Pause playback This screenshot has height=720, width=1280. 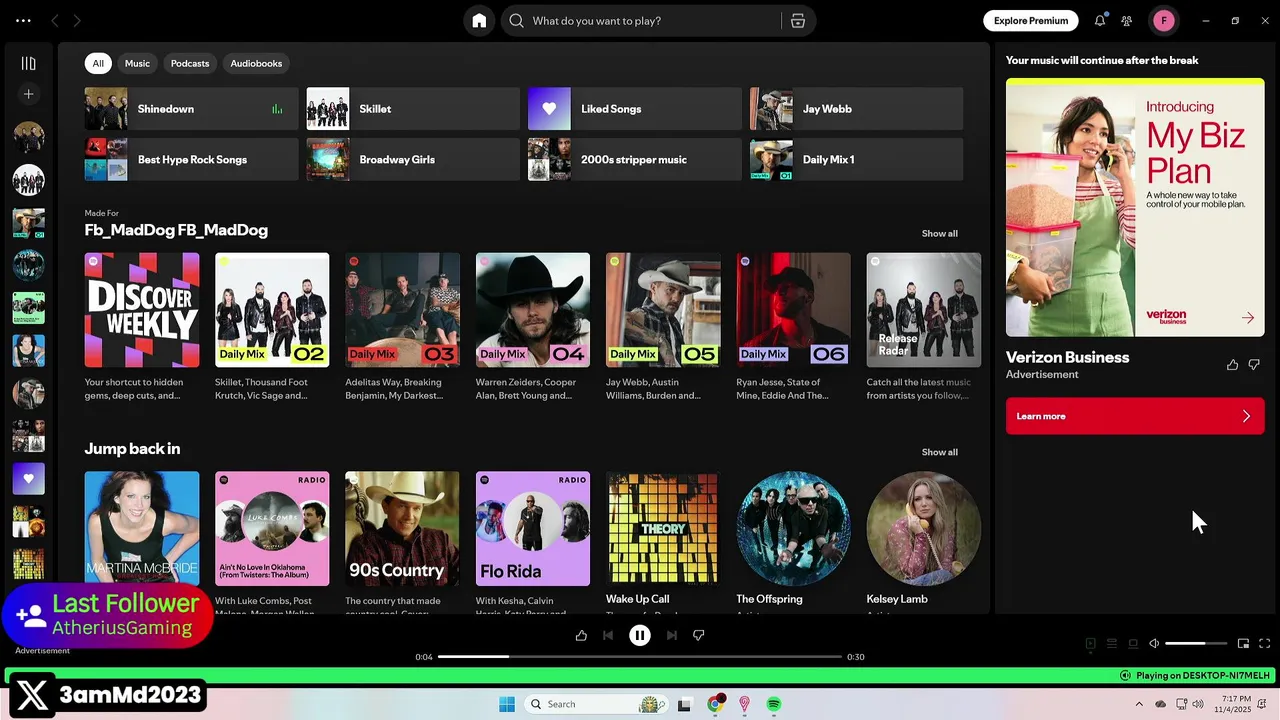pyautogui.click(x=640, y=635)
